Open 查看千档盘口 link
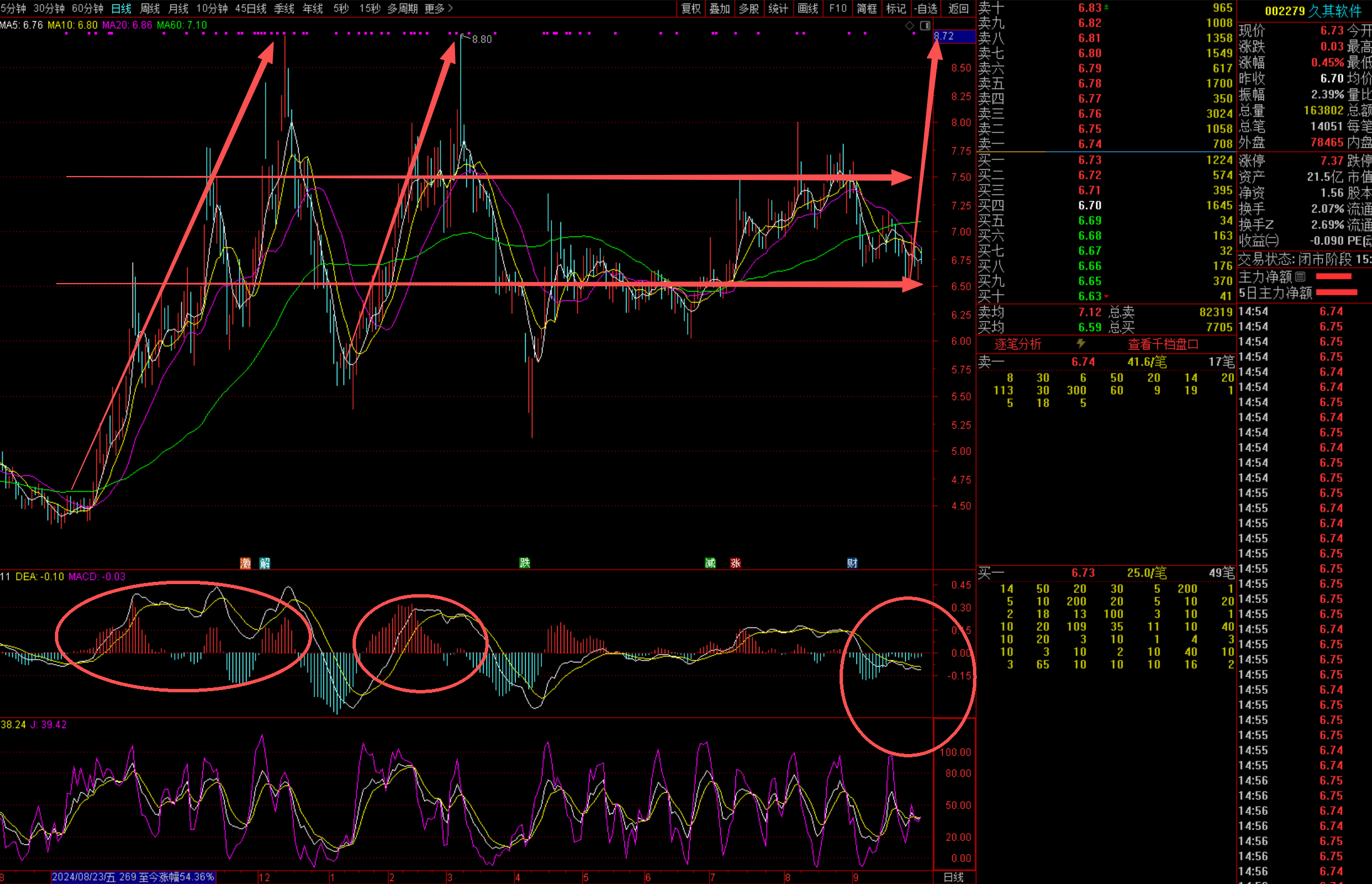1372x884 pixels. pos(1163,344)
